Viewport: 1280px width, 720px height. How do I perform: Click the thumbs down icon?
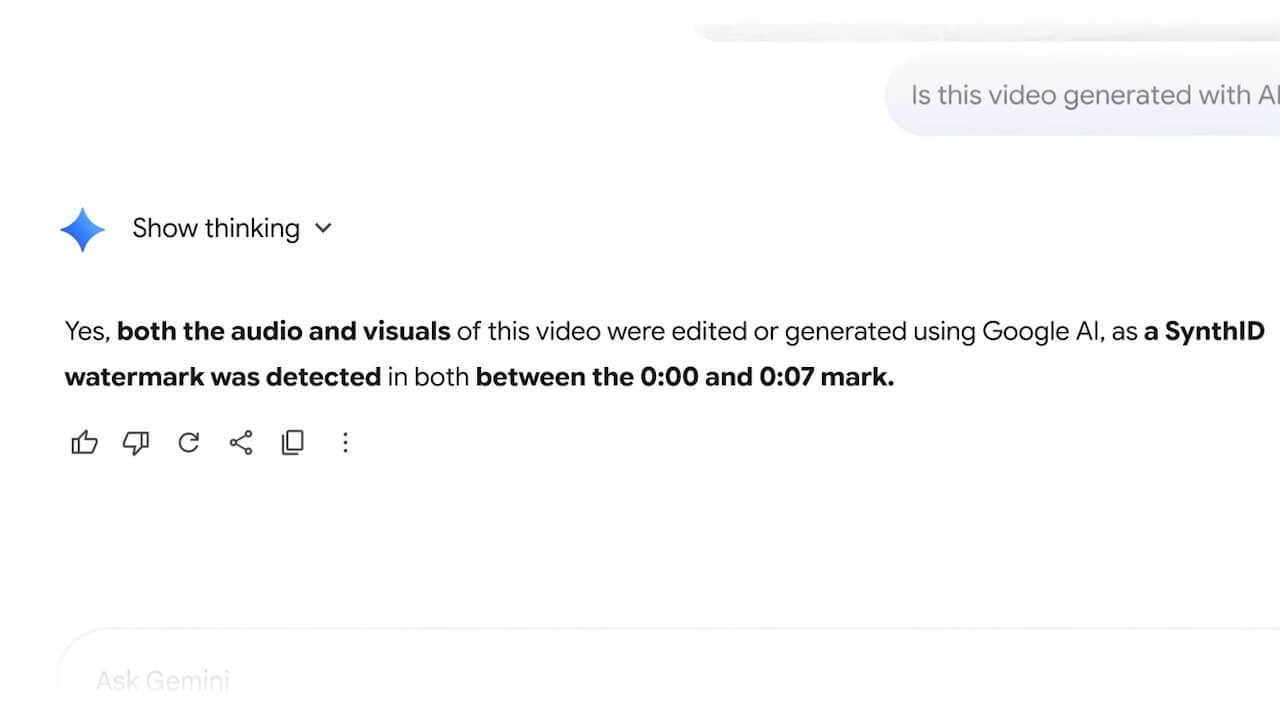tap(136, 442)
